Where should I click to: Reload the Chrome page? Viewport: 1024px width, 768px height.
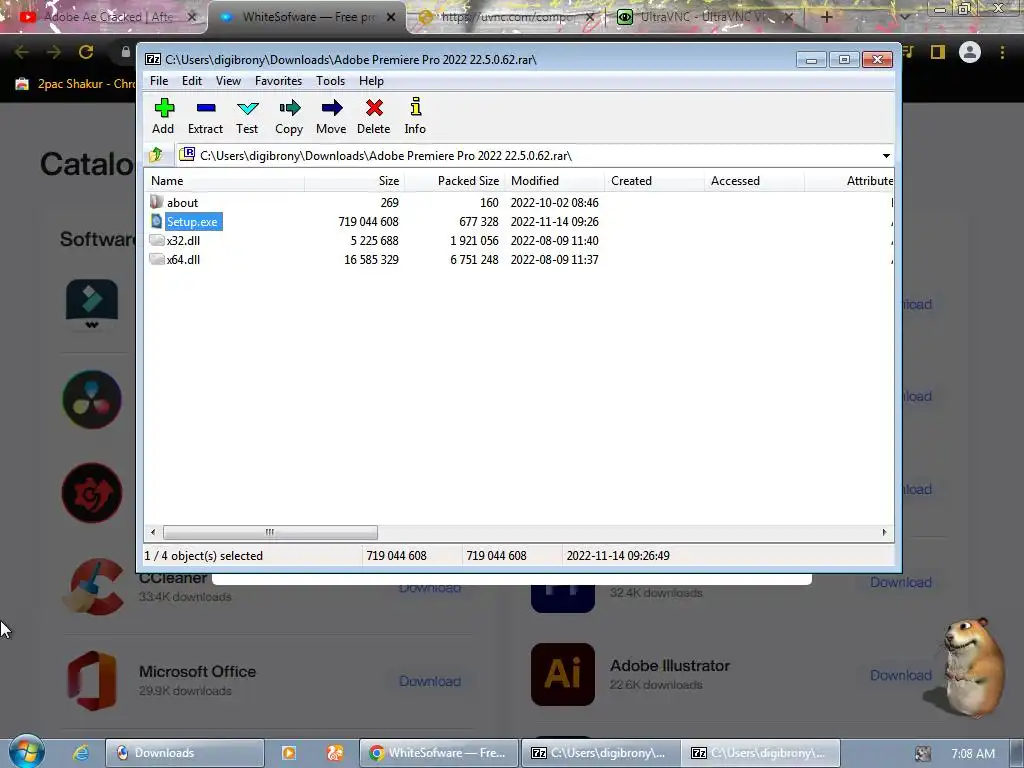(86, 52)
